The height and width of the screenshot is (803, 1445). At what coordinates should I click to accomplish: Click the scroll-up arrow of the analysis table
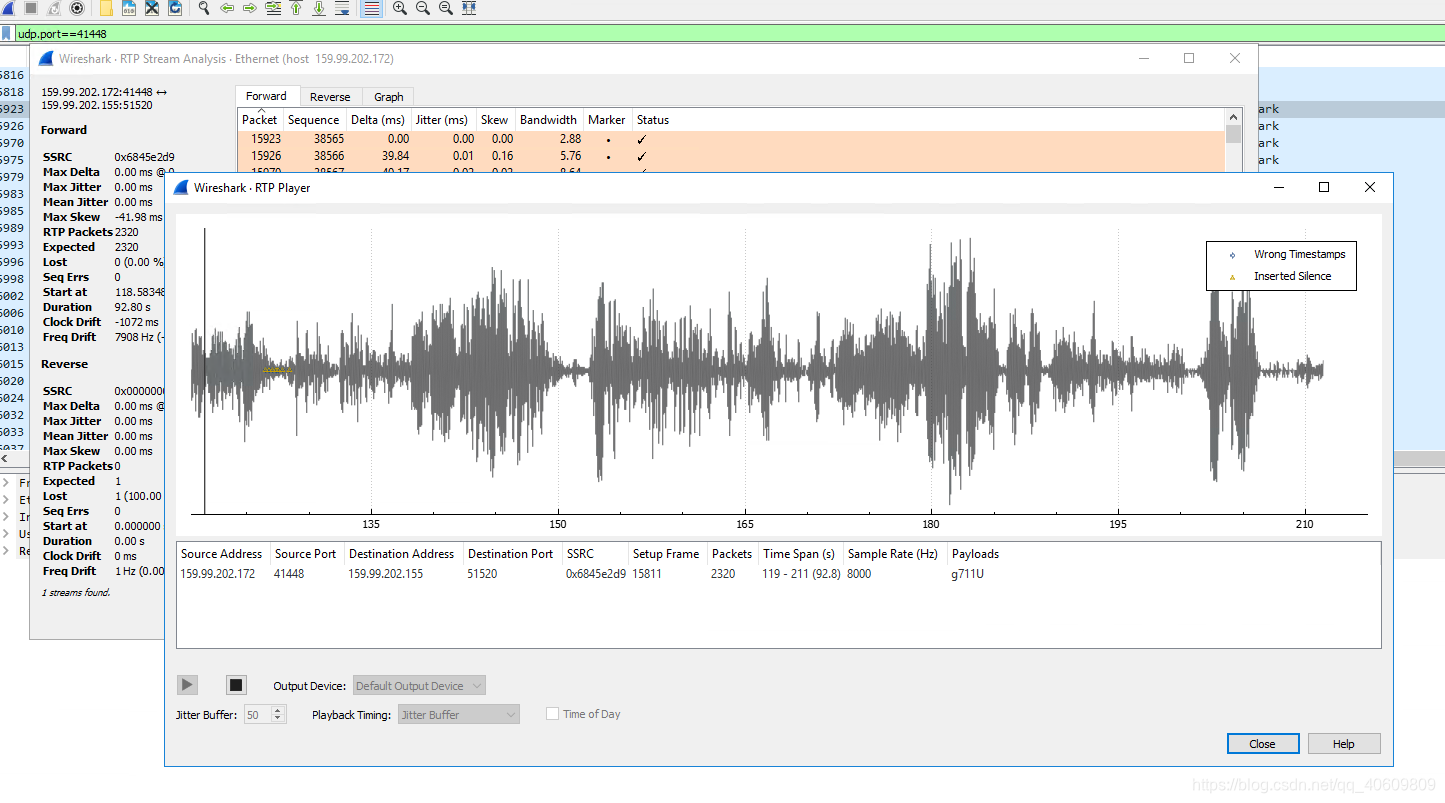coord(1233,117)
